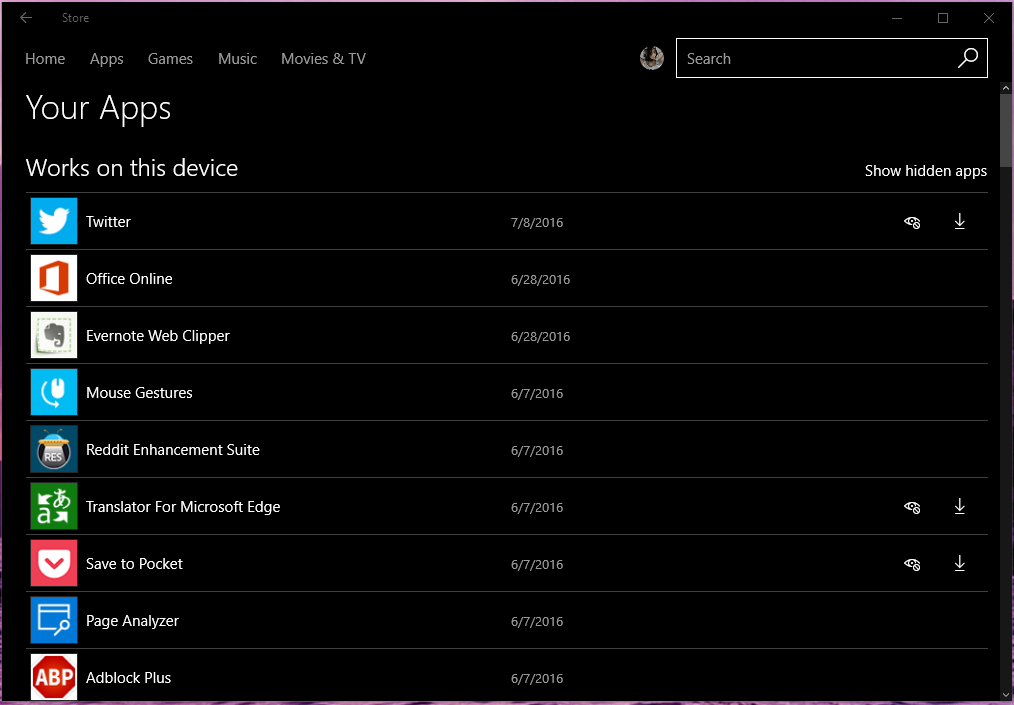Download Translator For Microsoft Edge
The image size is (1014, 705).
960,506
